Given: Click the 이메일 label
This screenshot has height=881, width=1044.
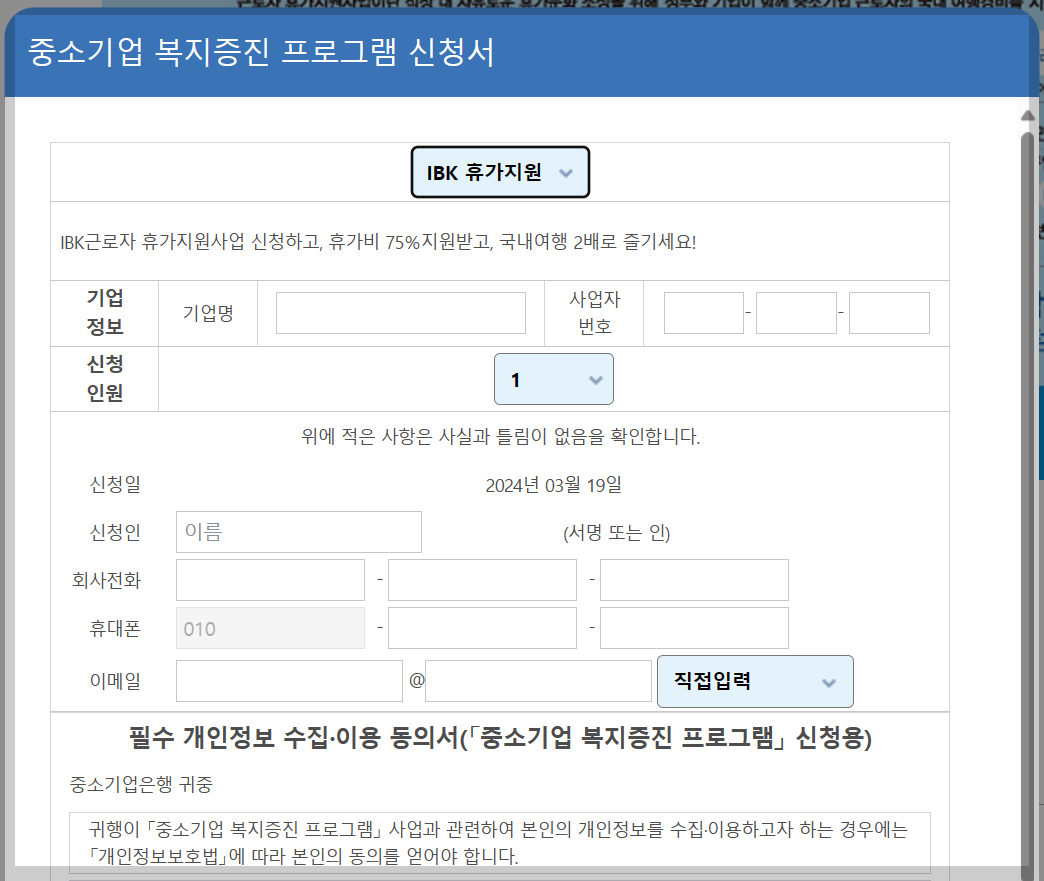Looking at the screenshot, I should 115,681.
